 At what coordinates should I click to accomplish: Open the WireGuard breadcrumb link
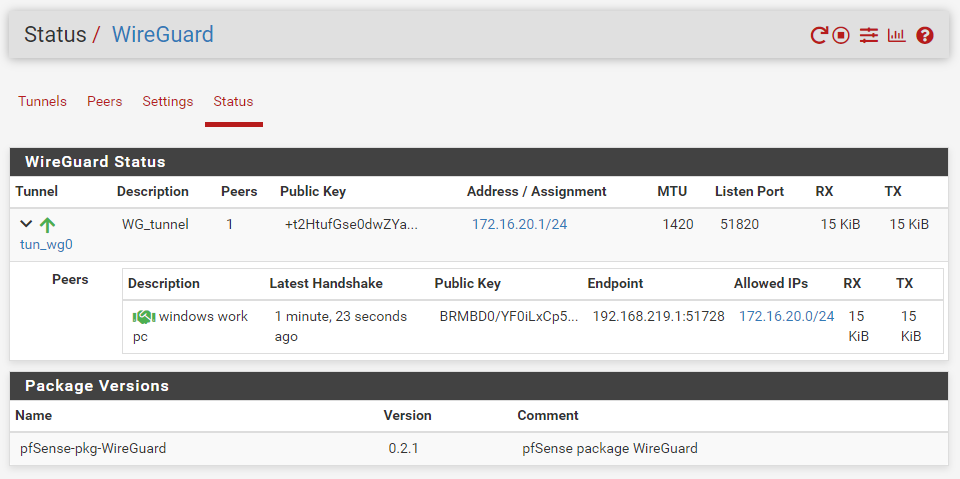tap(163, 34)
